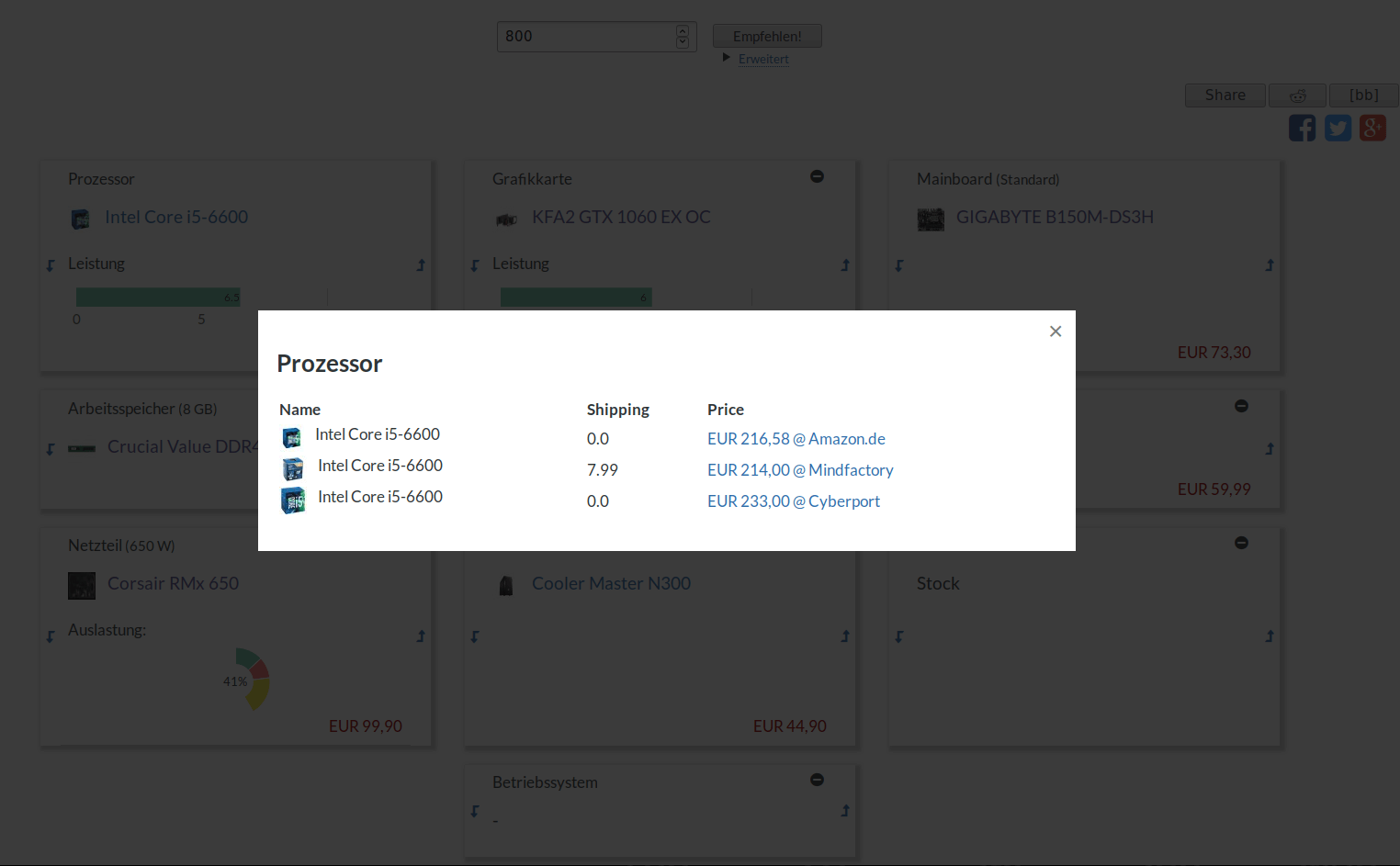Viewport: 1400px width, 866px height.
Task: Click the Grafikkarte Leistung performance bar
Action: pos(576,298)
